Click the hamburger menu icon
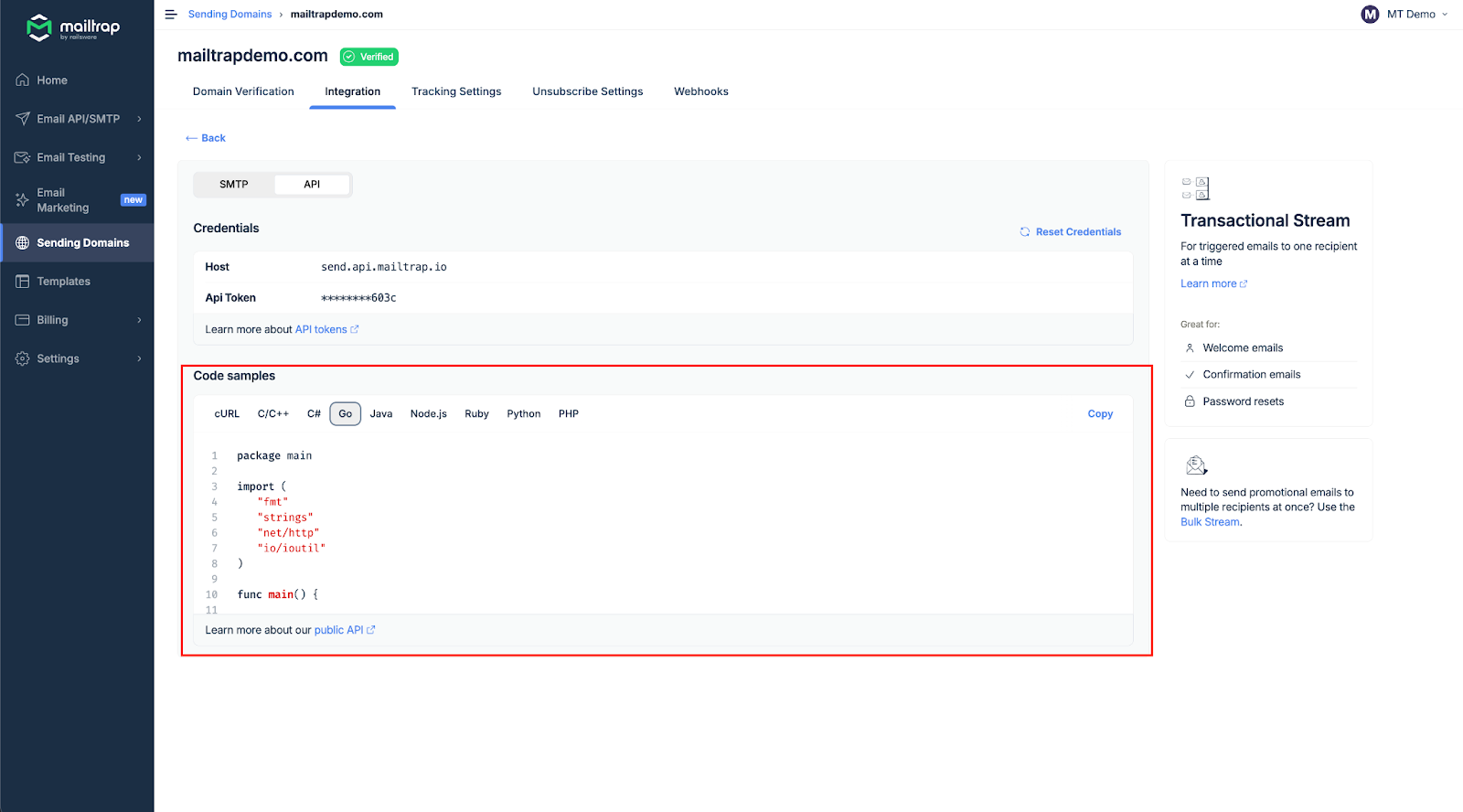The height and width of the screenshot is (812, 1463). [x=170, y=15]
